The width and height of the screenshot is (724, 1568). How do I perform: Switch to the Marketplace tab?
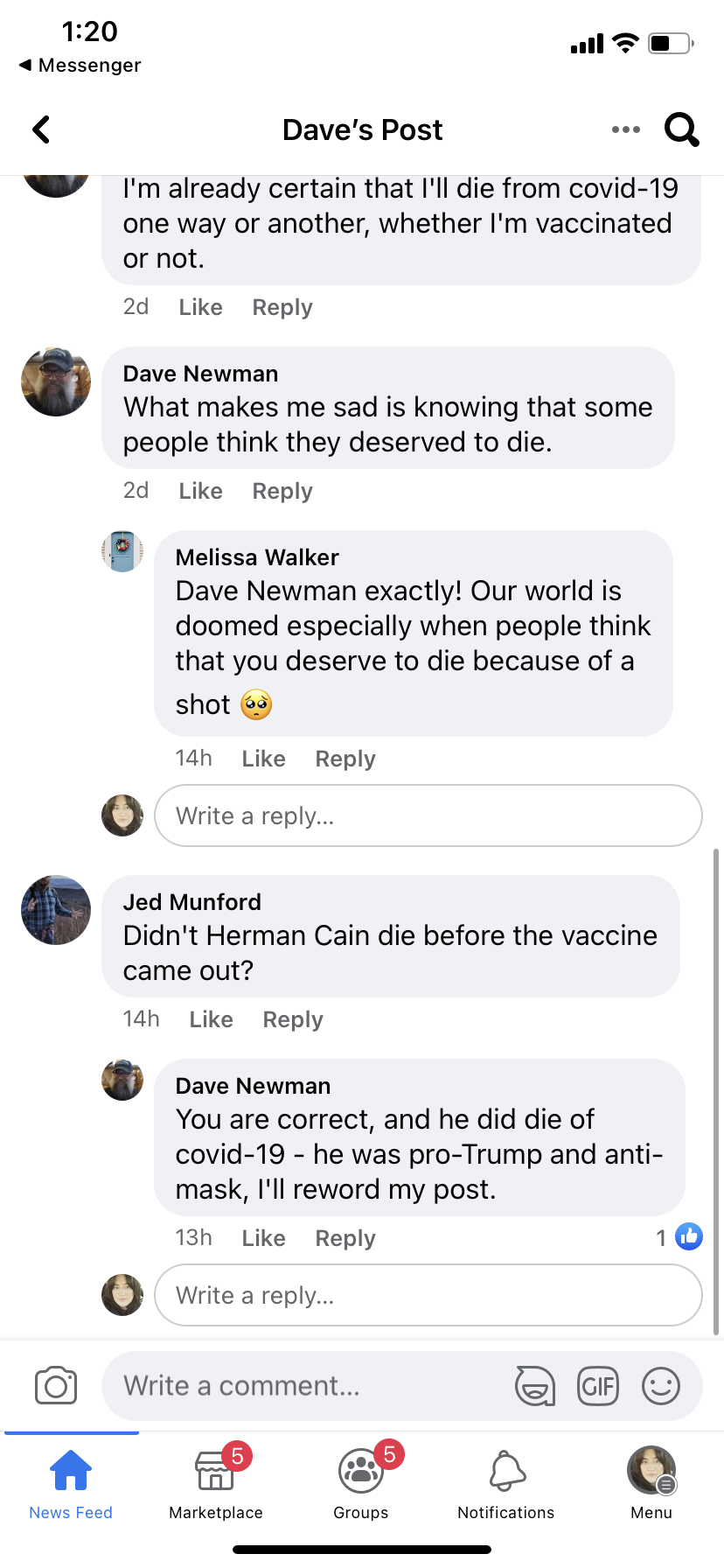coord(216,1482)
